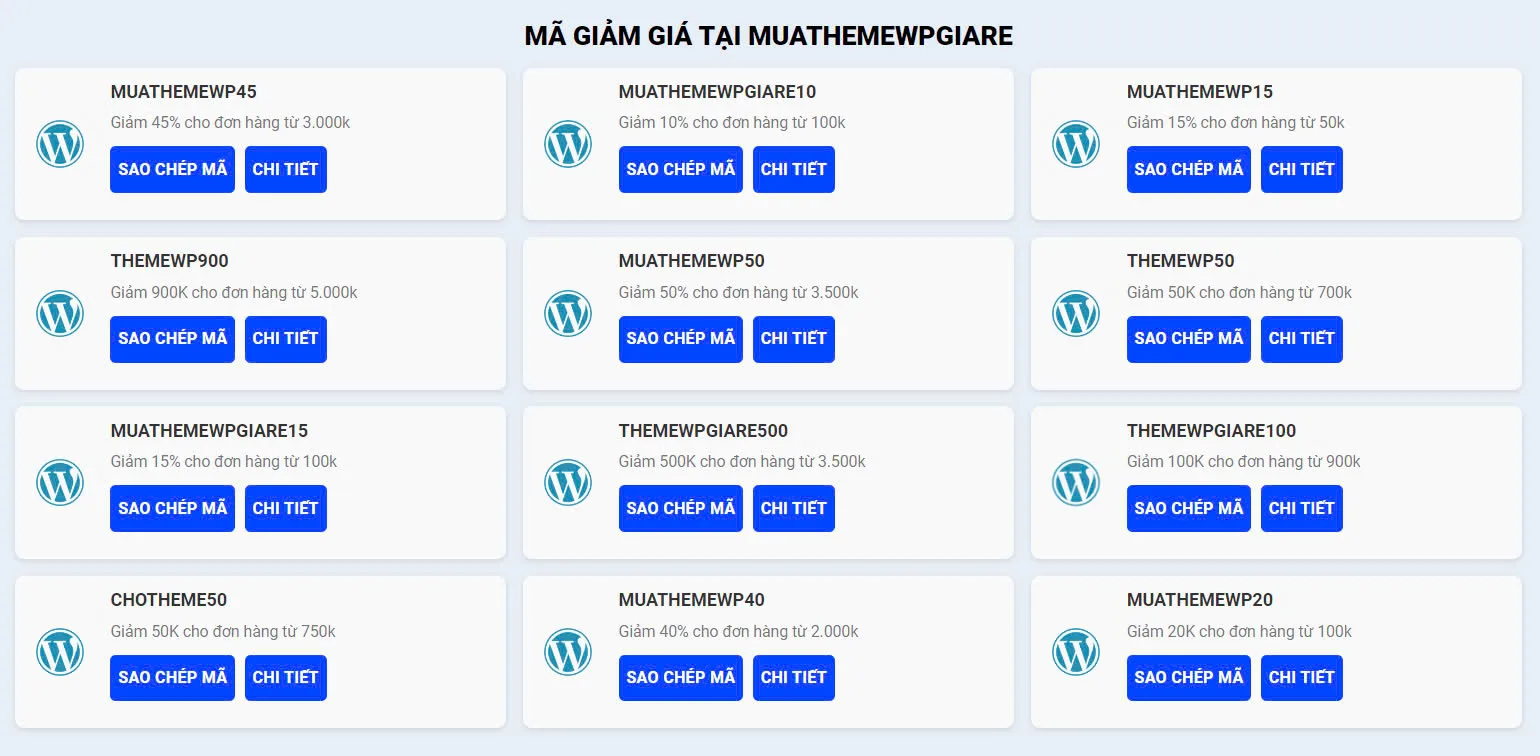
Task: View details of the THEMEWP50 coupon
Action: (x=1301, y=338)
